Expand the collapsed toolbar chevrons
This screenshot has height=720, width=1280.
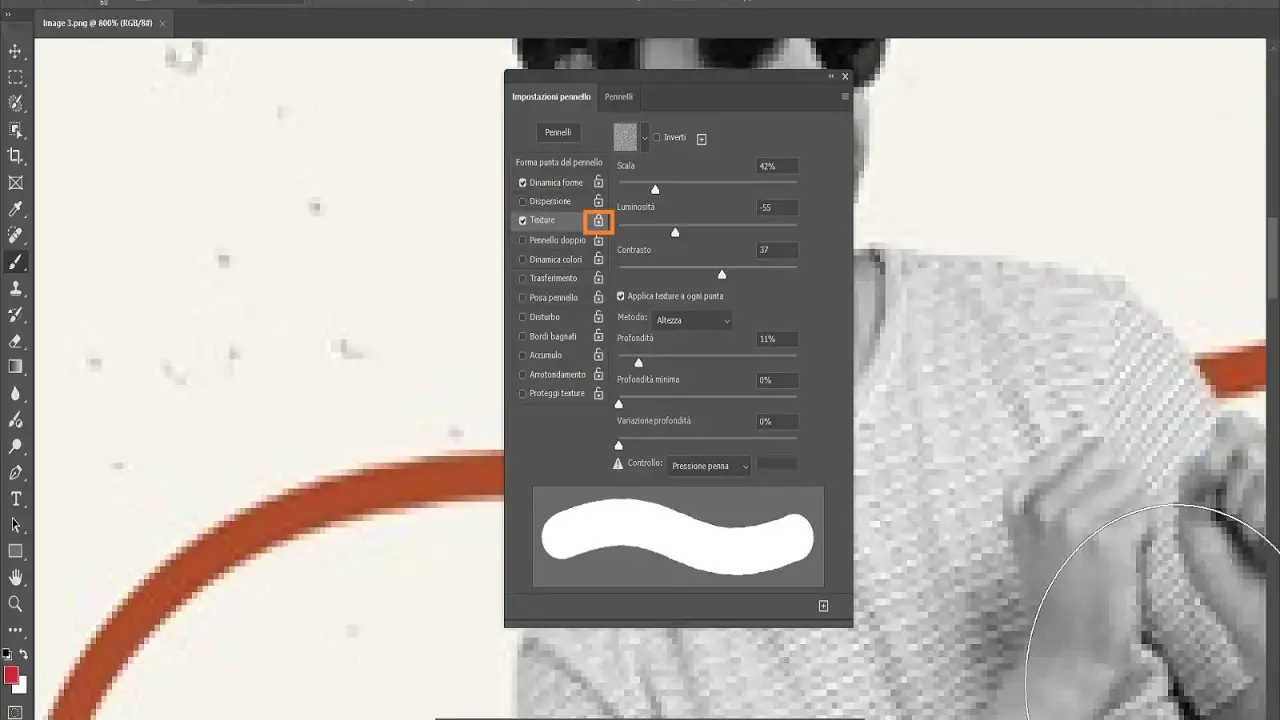8,15
